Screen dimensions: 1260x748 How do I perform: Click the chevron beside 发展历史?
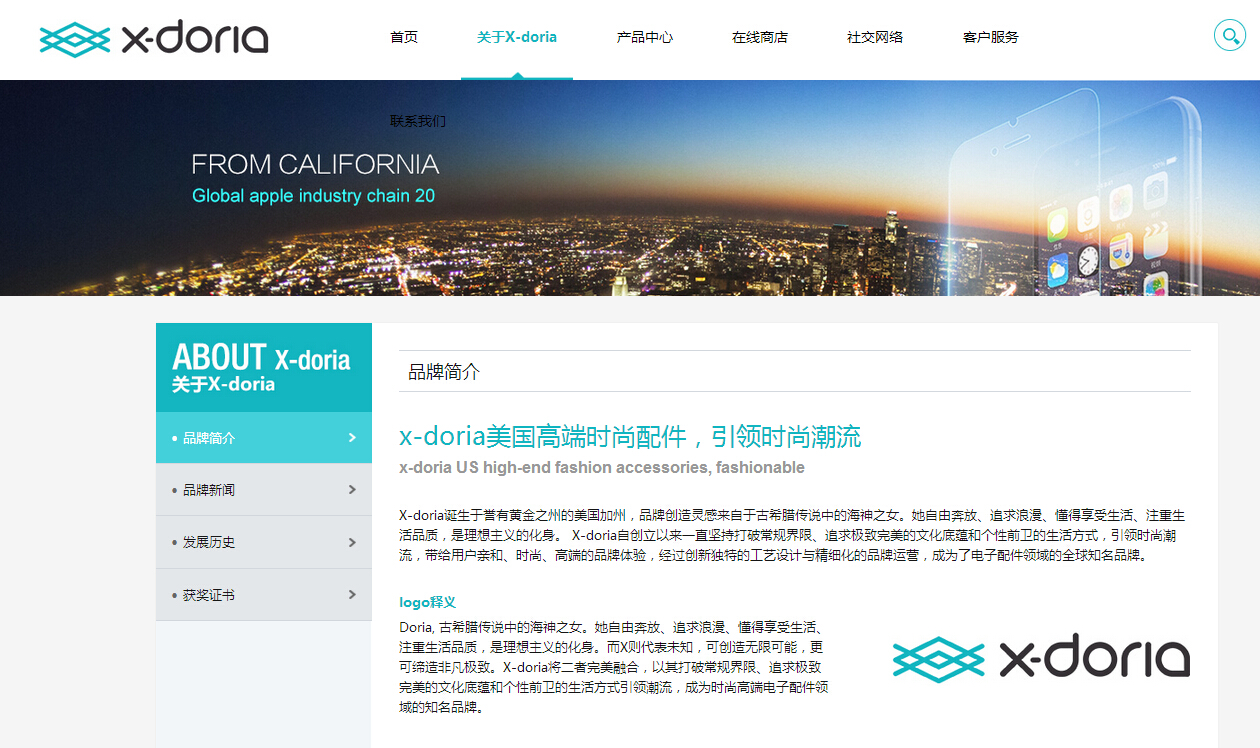click(x=352, y=542)
